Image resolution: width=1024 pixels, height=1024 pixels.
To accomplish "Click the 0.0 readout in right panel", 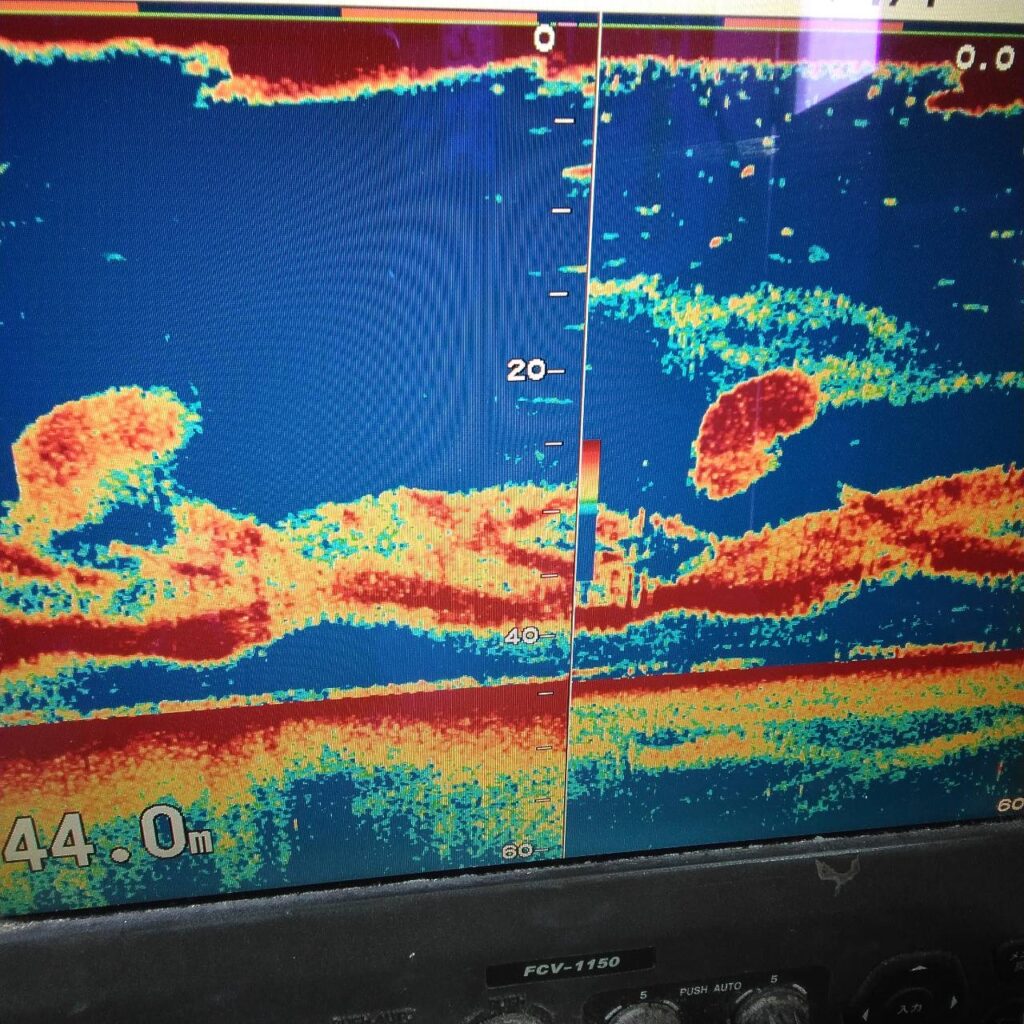I will coord(984,58).
